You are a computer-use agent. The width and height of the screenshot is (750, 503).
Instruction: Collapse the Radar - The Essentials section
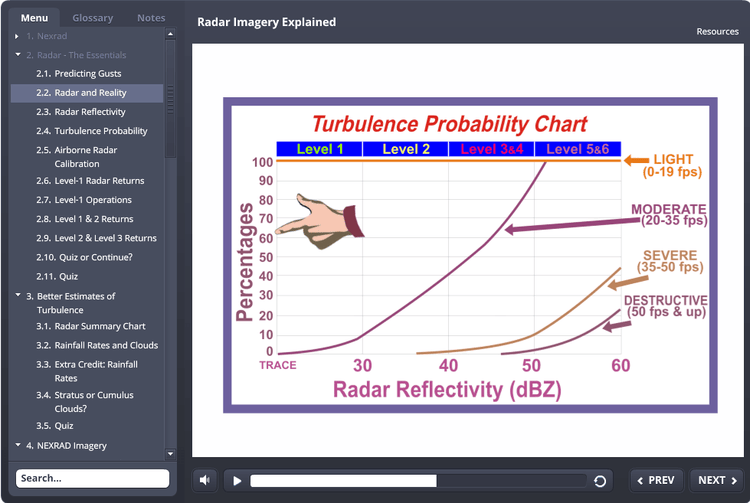pos(18,55)
